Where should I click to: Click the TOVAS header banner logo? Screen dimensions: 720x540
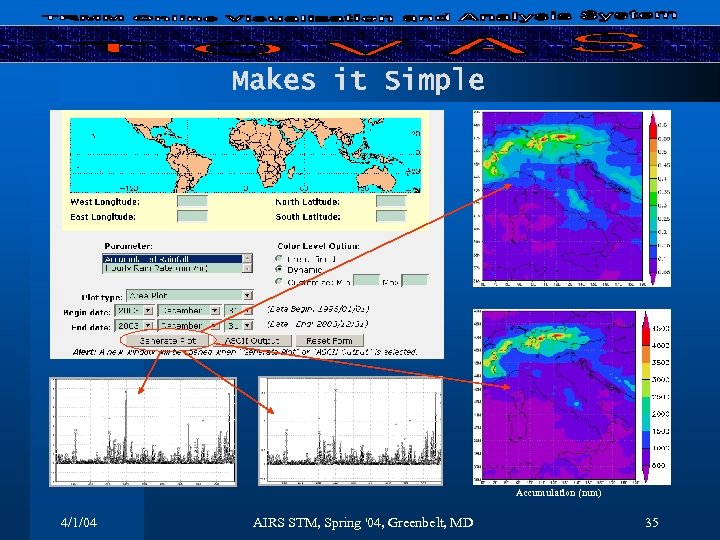pyautogui.click(x=360, y=45)
